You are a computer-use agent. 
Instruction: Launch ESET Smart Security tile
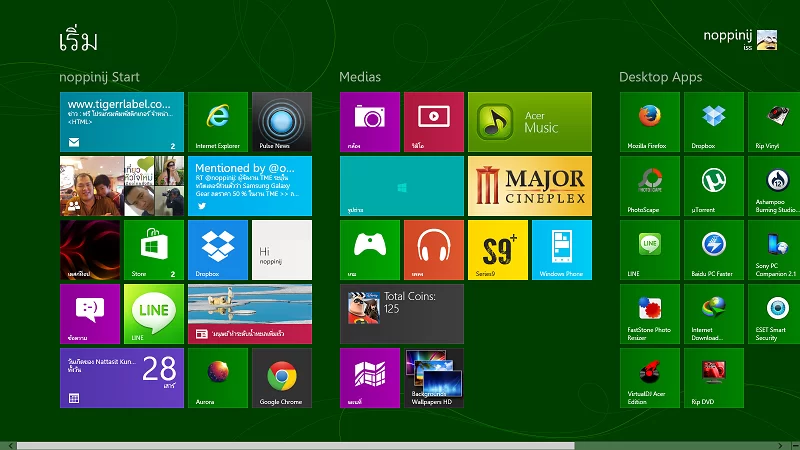pos(774,314)
